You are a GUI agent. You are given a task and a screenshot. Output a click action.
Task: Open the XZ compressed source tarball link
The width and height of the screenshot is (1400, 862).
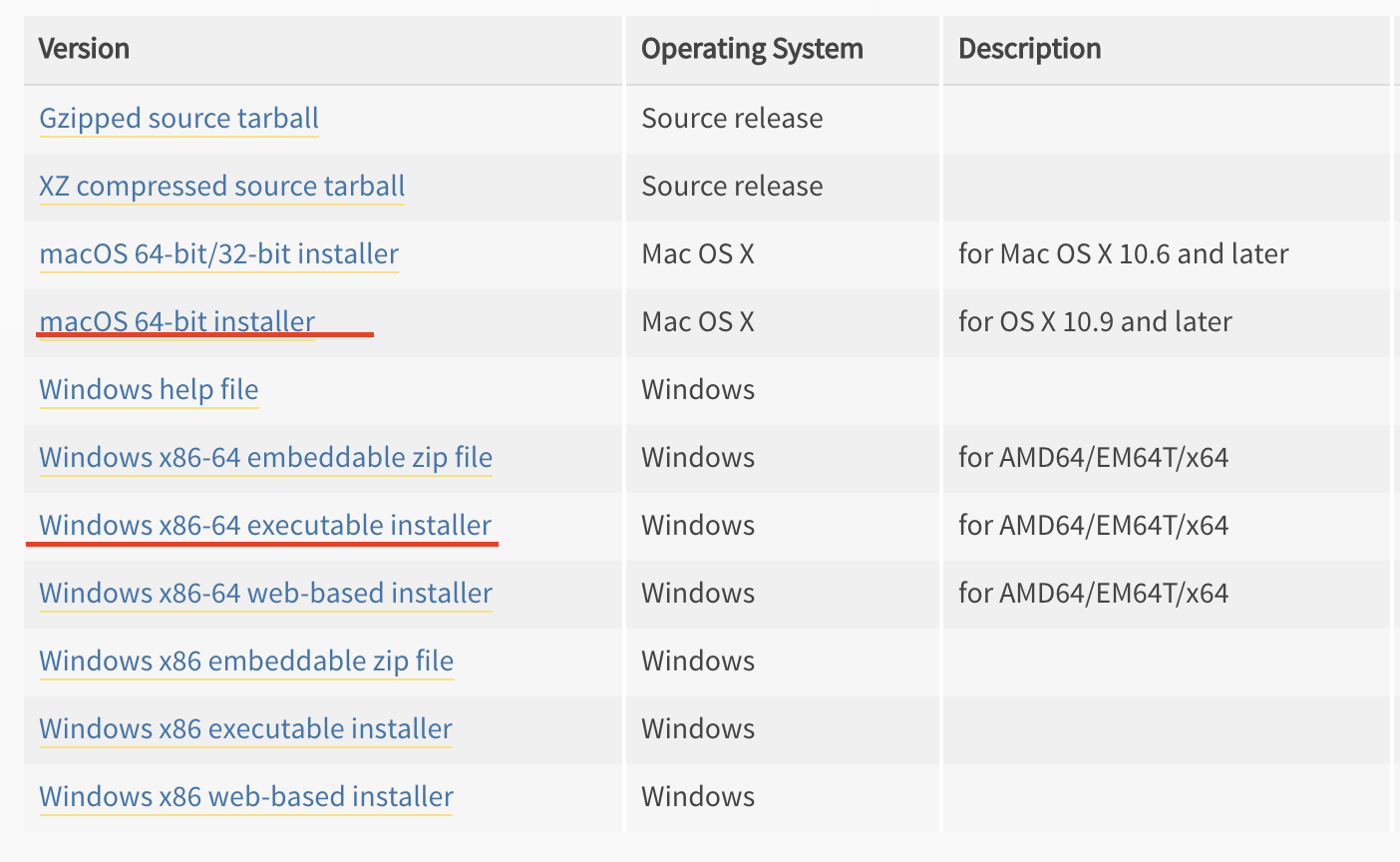pyautogui.click(x=221, y=186)
